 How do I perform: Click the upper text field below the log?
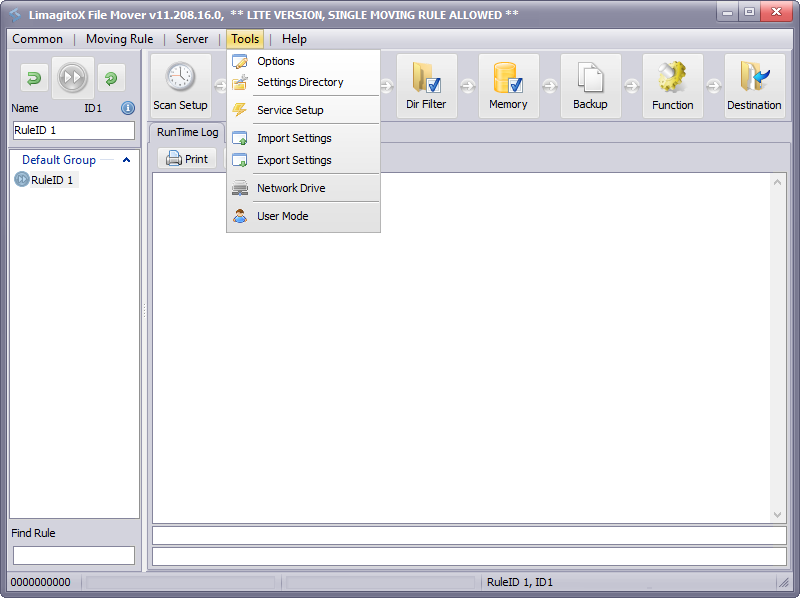[x=469, y=536]
